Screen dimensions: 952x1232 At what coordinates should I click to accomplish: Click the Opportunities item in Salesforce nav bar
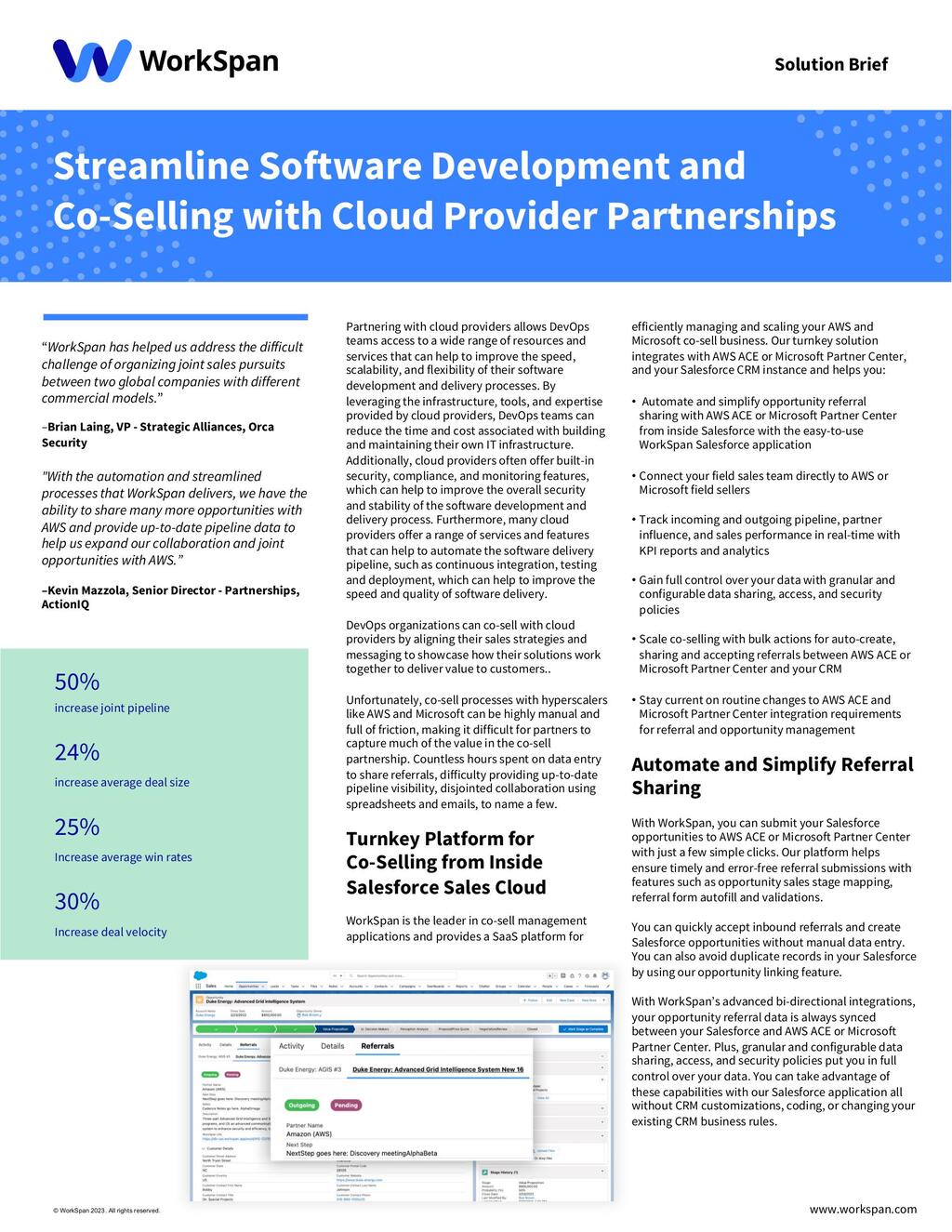tap(252, 986)
